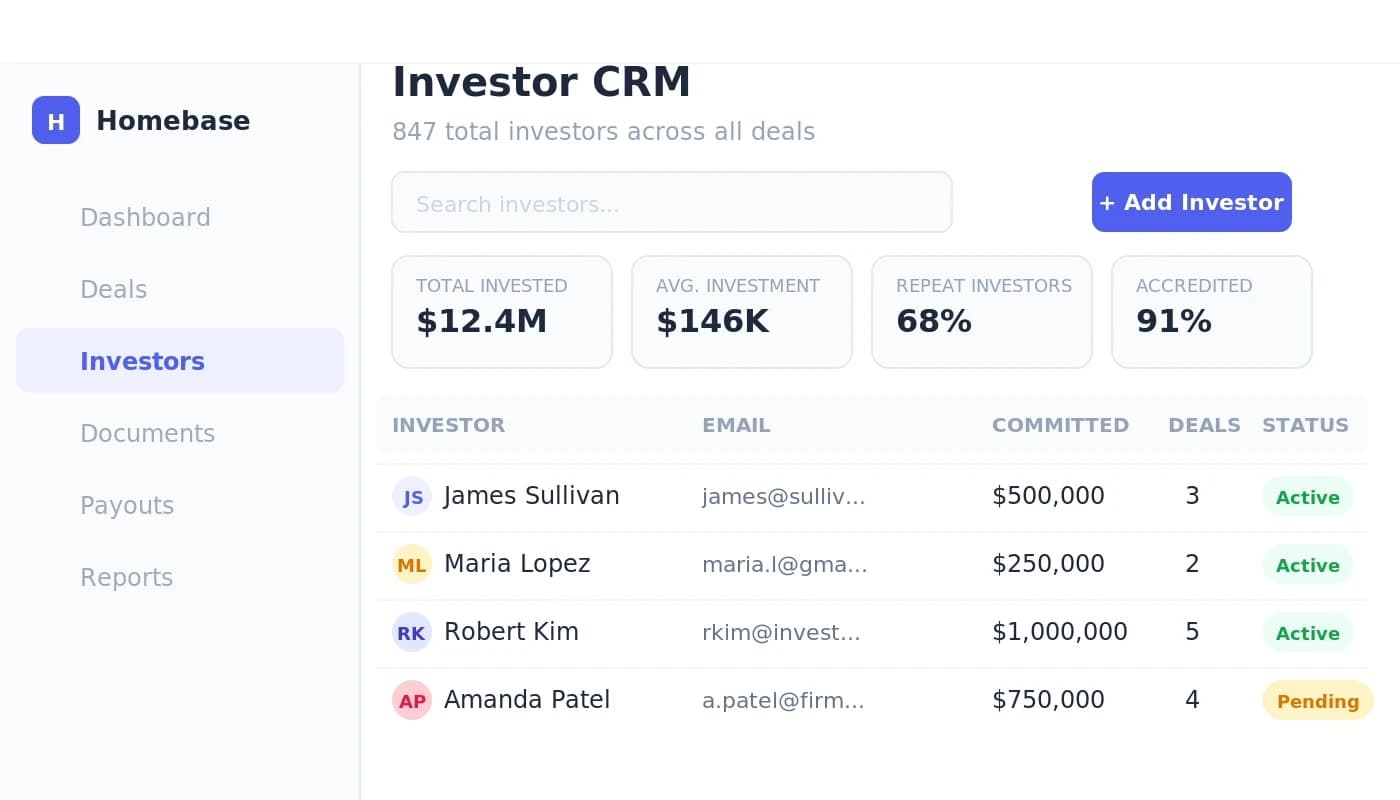Image resolution: width=1400 pixels, height=800 pixels.
Task: Click the ML avatar for Maria Lopez
Action: pos(412,564)
